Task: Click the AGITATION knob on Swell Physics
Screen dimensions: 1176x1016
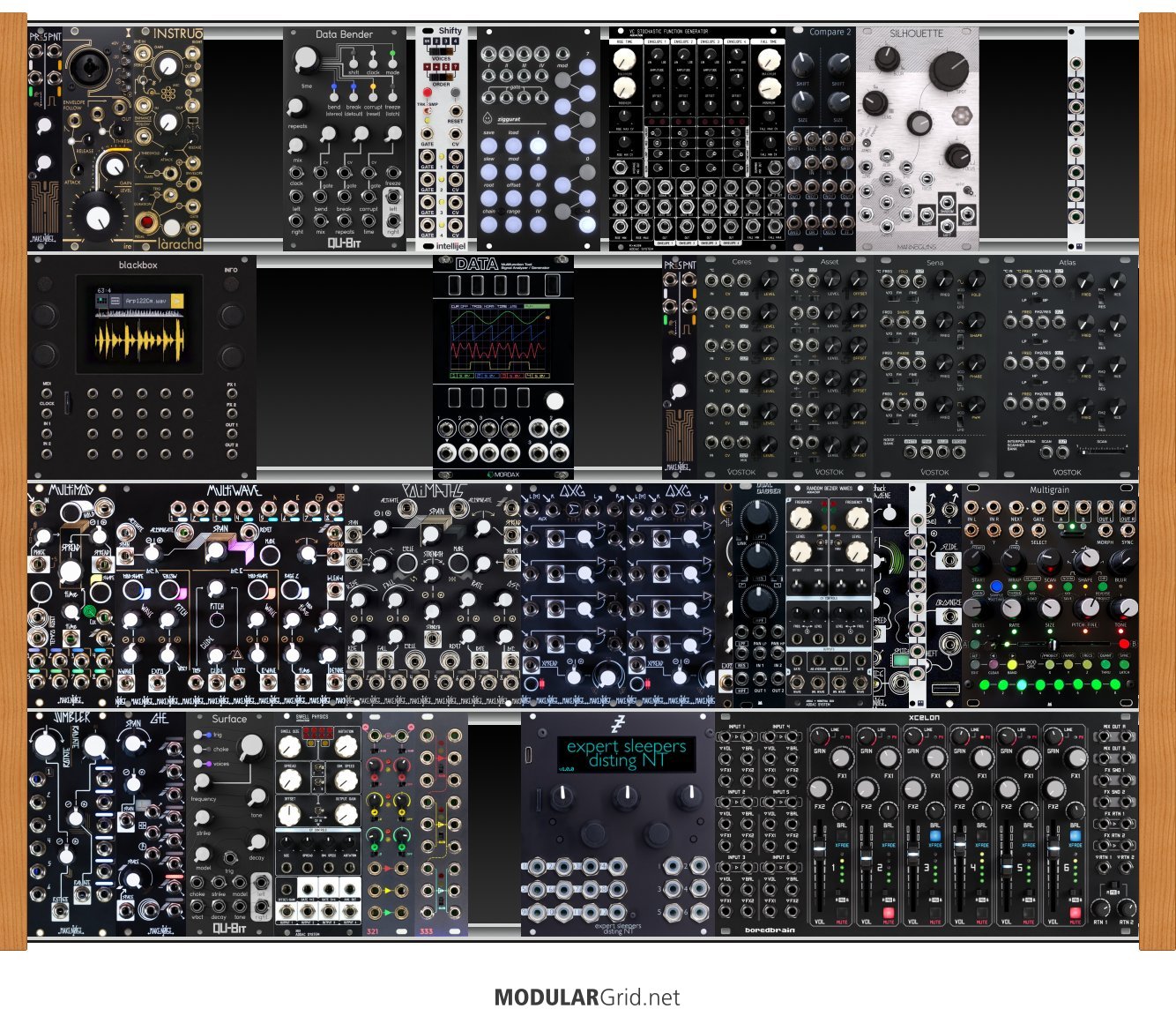Action: [346, 747]
